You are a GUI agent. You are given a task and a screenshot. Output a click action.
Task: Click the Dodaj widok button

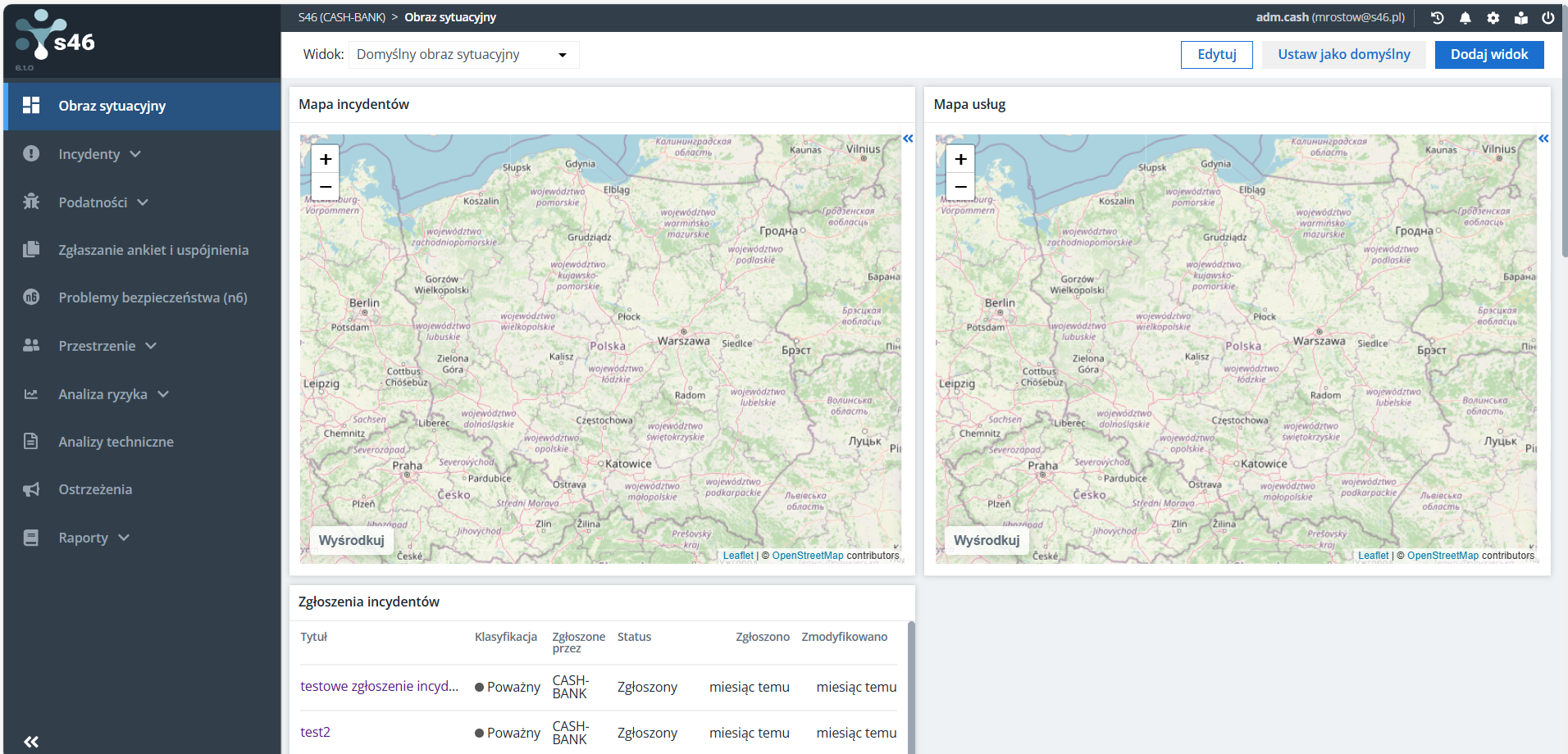click(x=1488, y=55)
